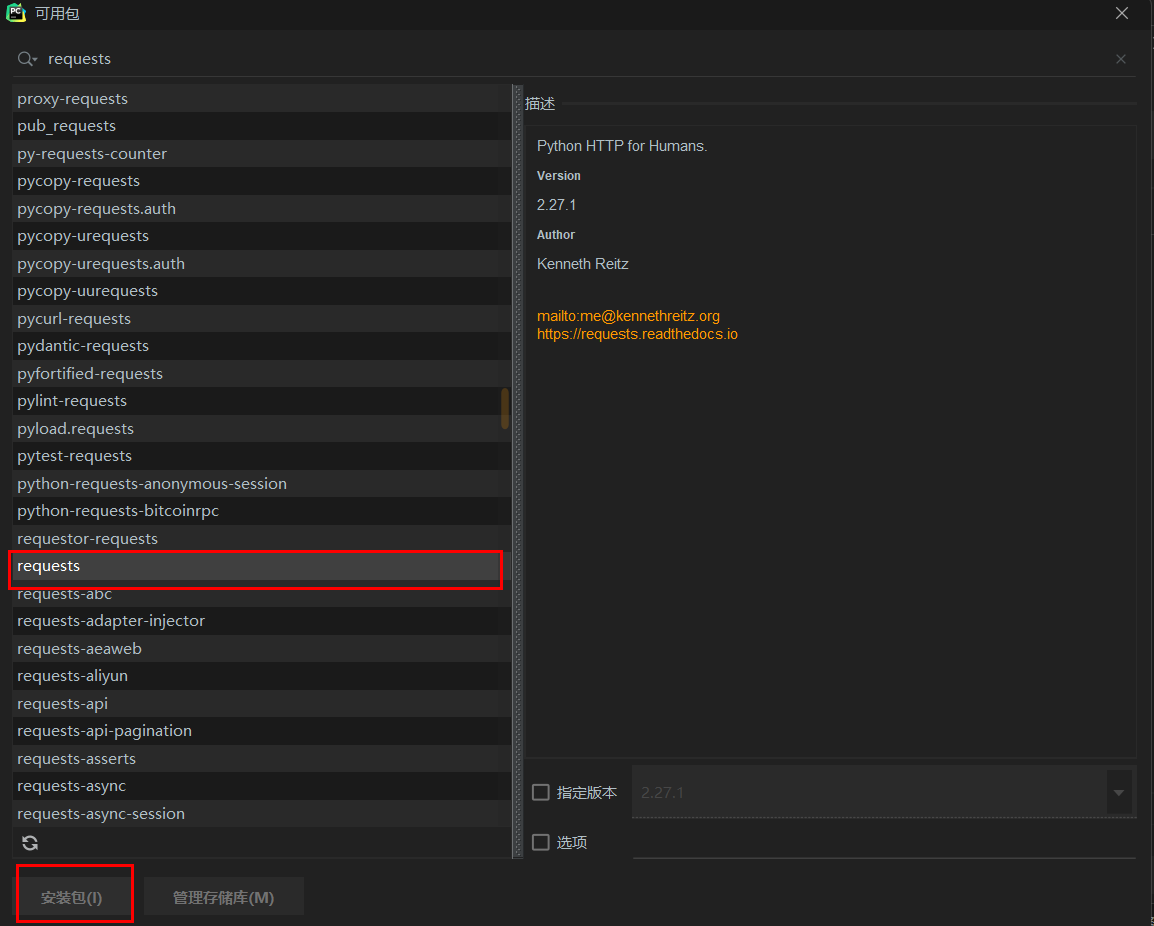Select pydantic-requests package
This screenshot has height=926, width=1154.
click(261, 346)
